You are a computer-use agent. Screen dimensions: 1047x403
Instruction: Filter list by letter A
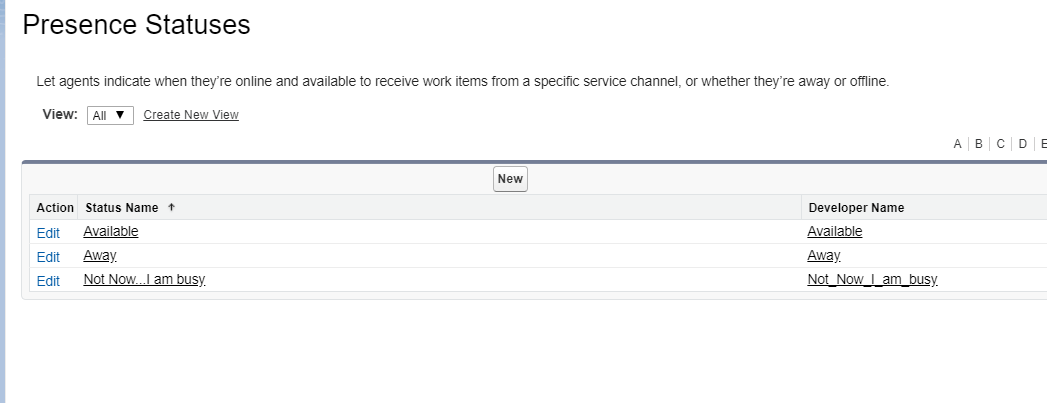[x=957, y=144]
